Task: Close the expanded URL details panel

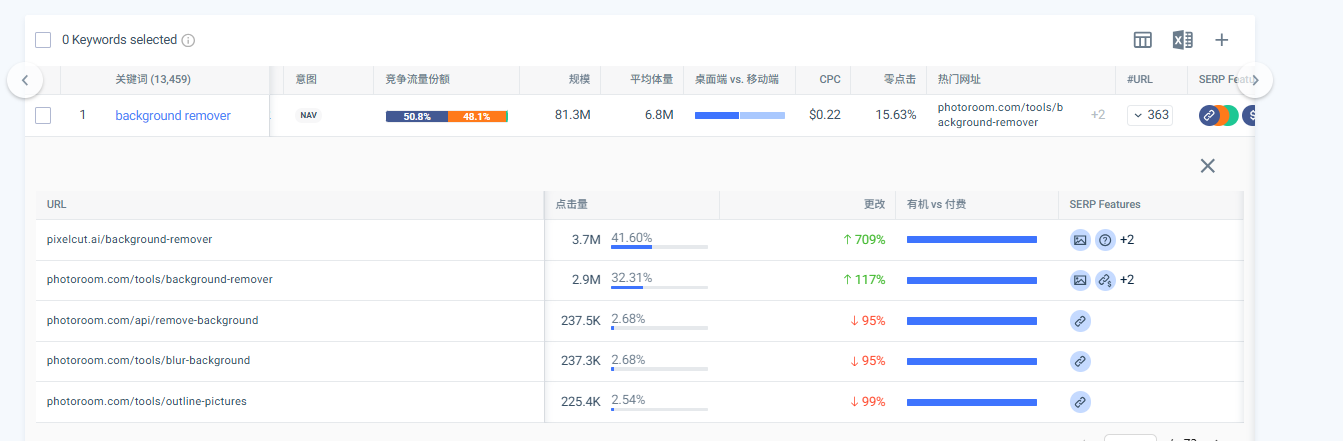Action: tap(1207, 166)
